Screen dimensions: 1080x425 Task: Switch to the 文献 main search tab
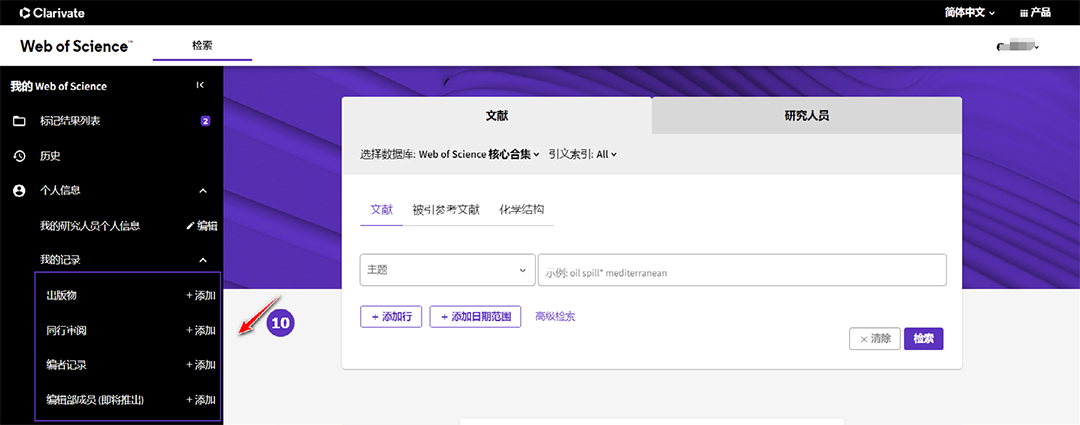pos(497,116)
